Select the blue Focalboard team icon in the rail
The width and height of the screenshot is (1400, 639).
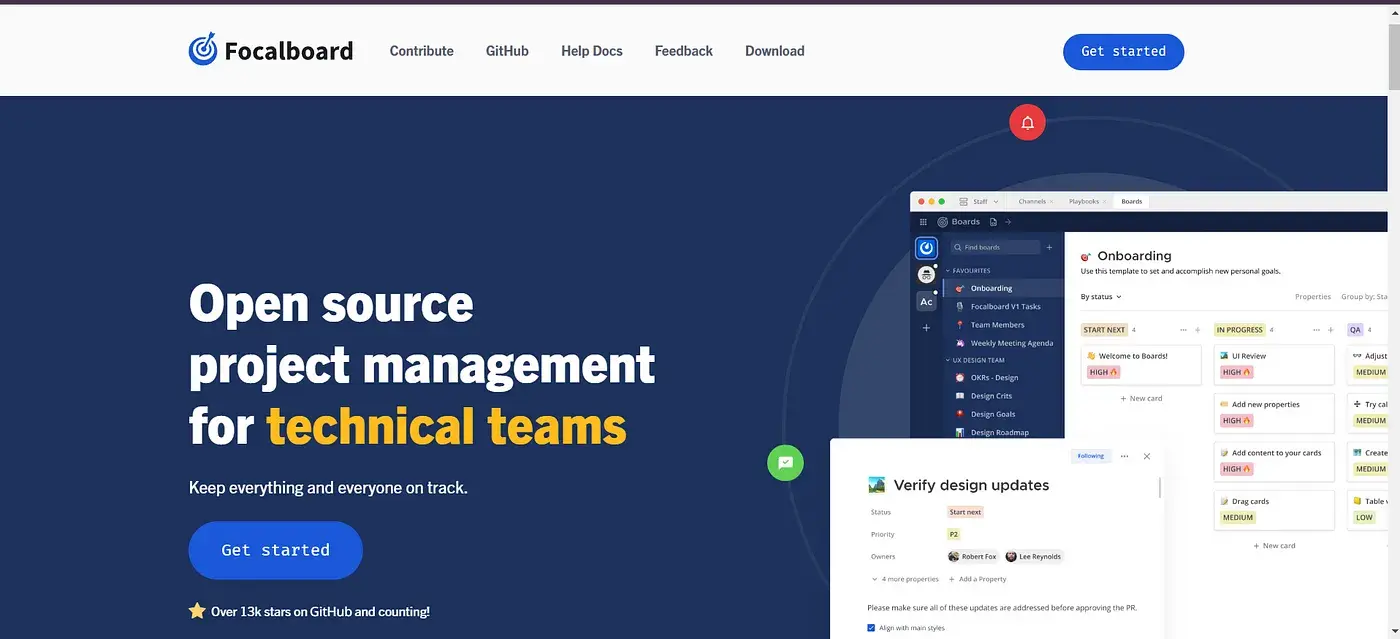pyautogui.click(x=926, y=248)
